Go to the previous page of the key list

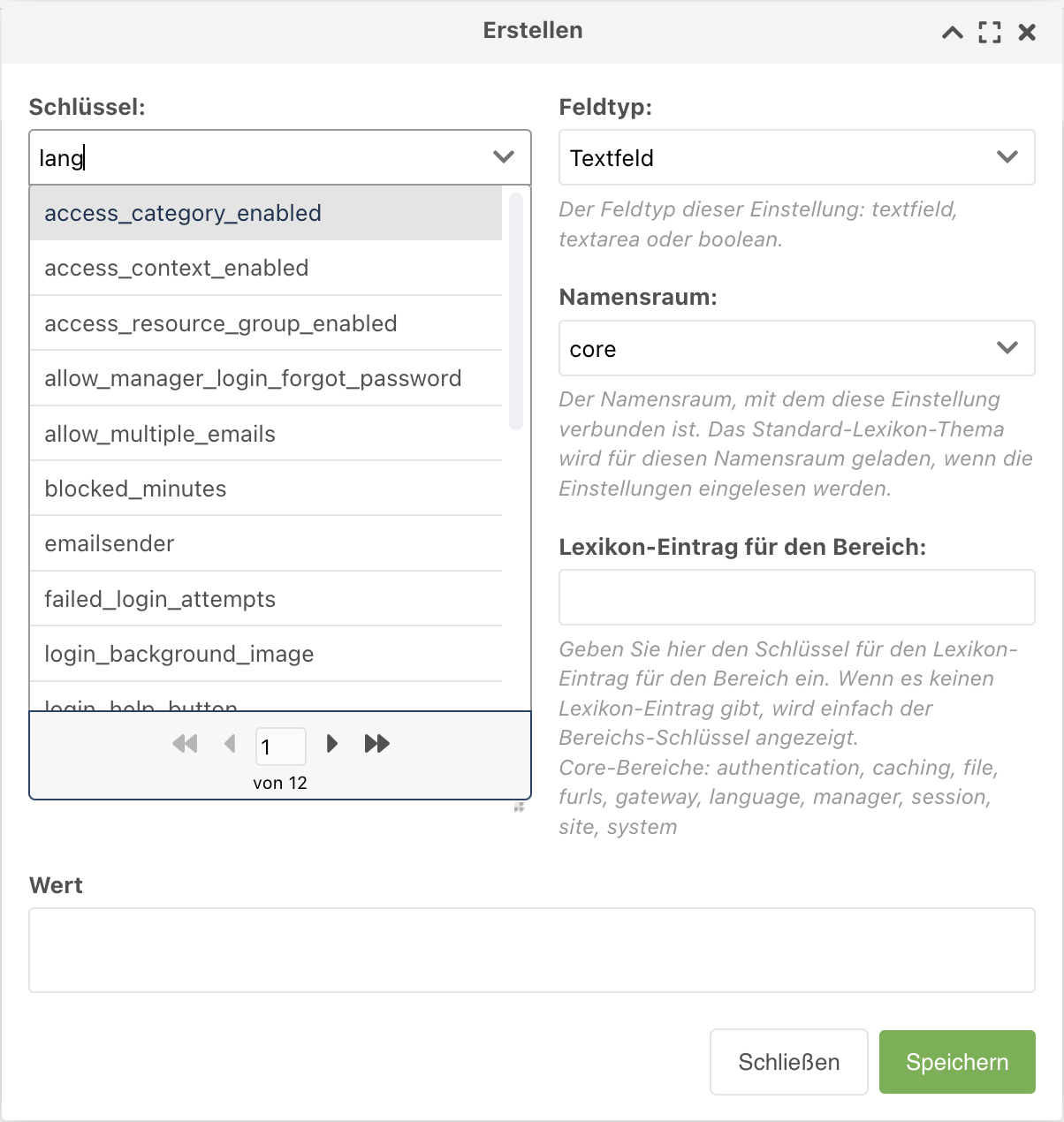pyautogui.click(x=230, y=744)
